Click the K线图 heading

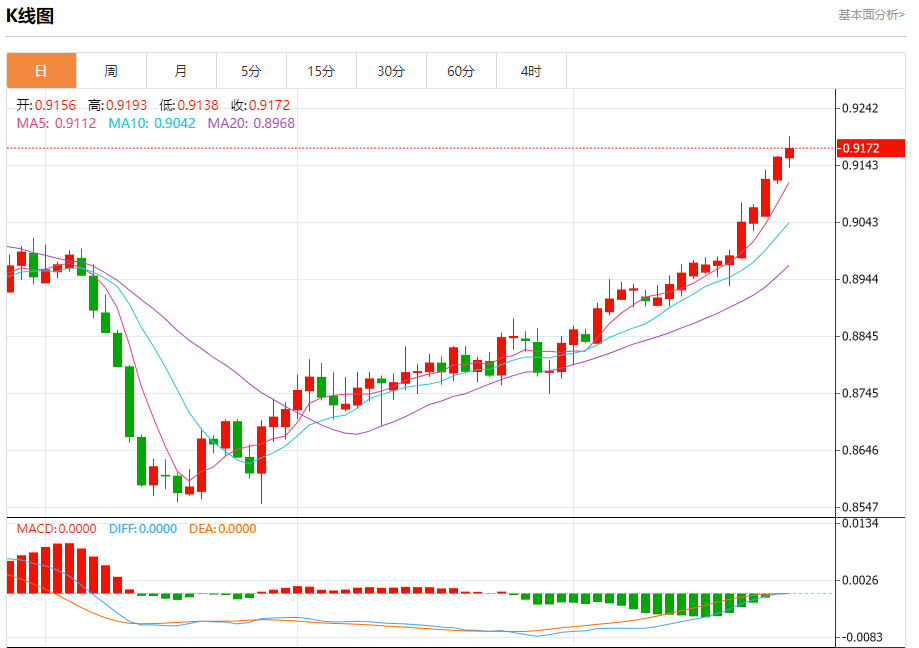click(30, 16)
